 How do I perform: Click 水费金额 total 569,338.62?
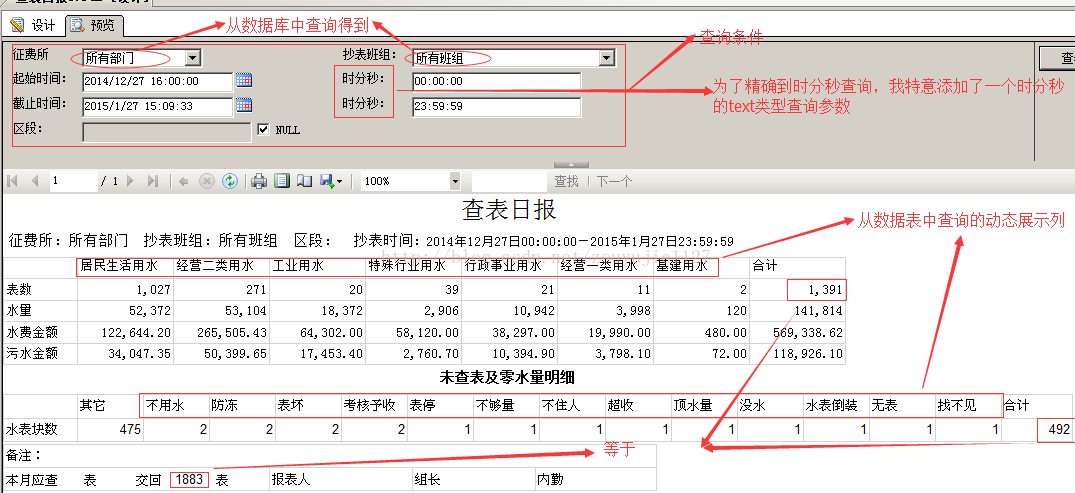pyautogui.click(x=806, y=333)
